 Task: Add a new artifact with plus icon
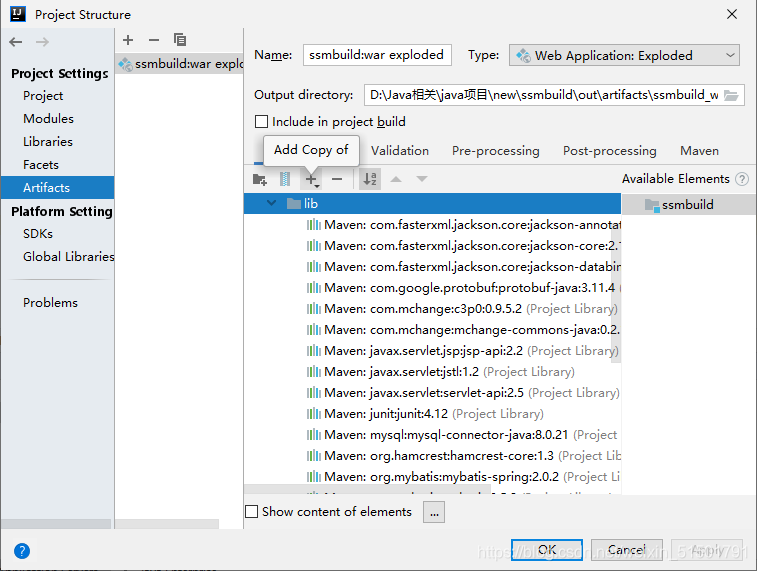128,40
